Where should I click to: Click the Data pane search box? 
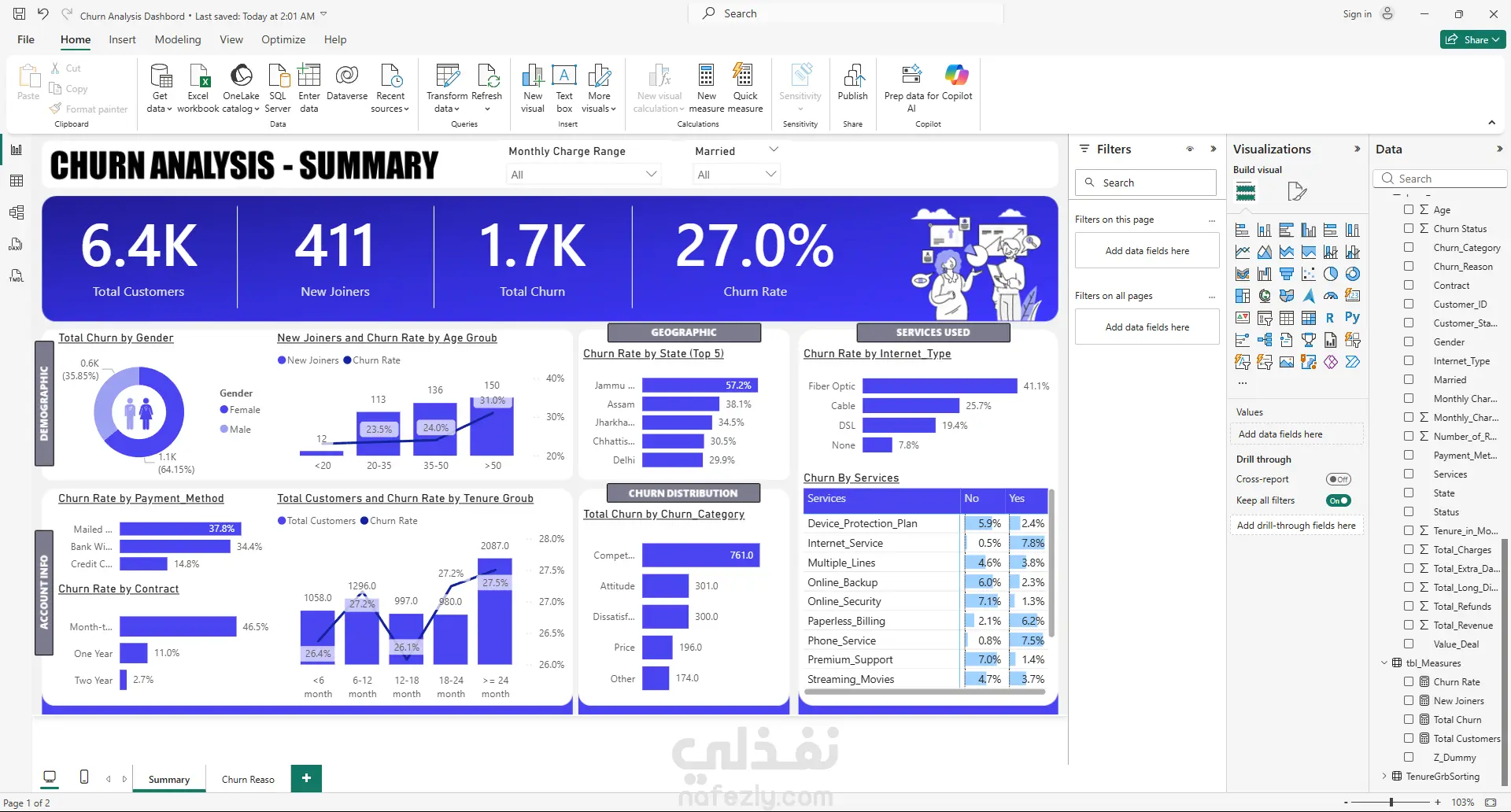pos(1441,179)
